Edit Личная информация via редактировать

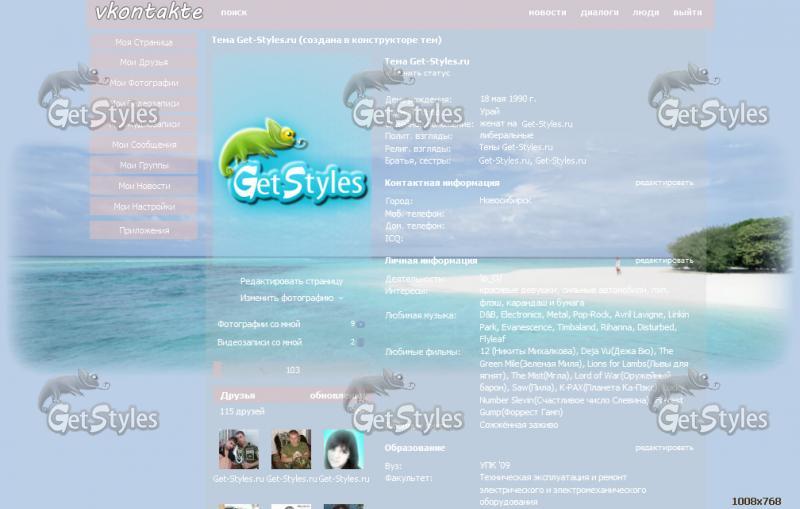tap(664, 261)
